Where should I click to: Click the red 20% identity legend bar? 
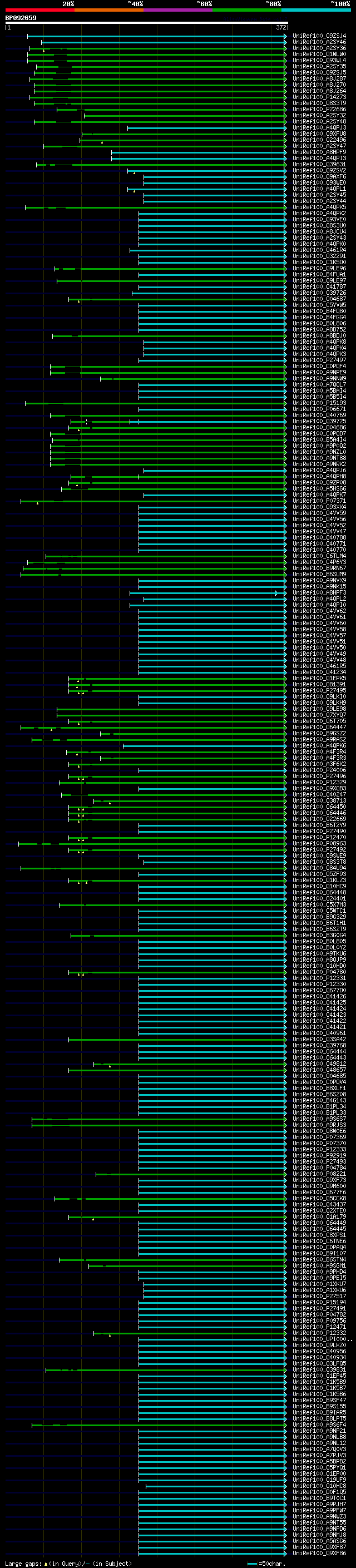point(39,10)
